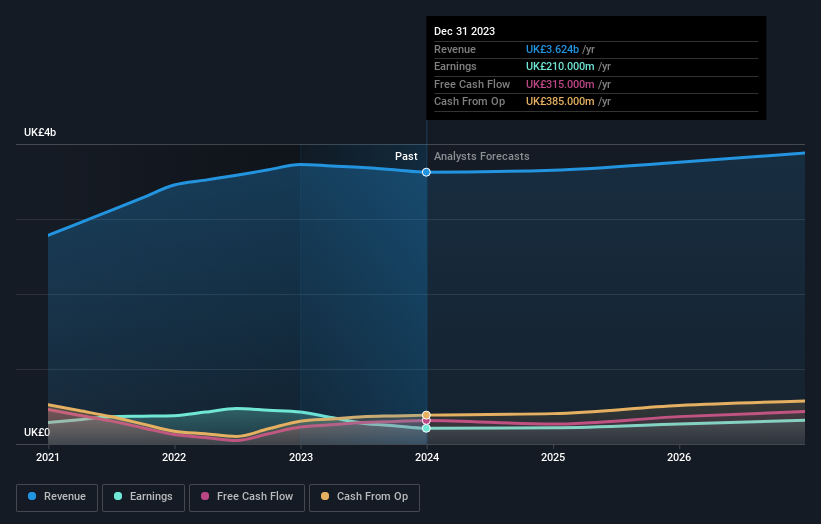Viewport: 821px width, 524px height.
Task: Click the 2023 axis label
Action: (x=301, y=458)
